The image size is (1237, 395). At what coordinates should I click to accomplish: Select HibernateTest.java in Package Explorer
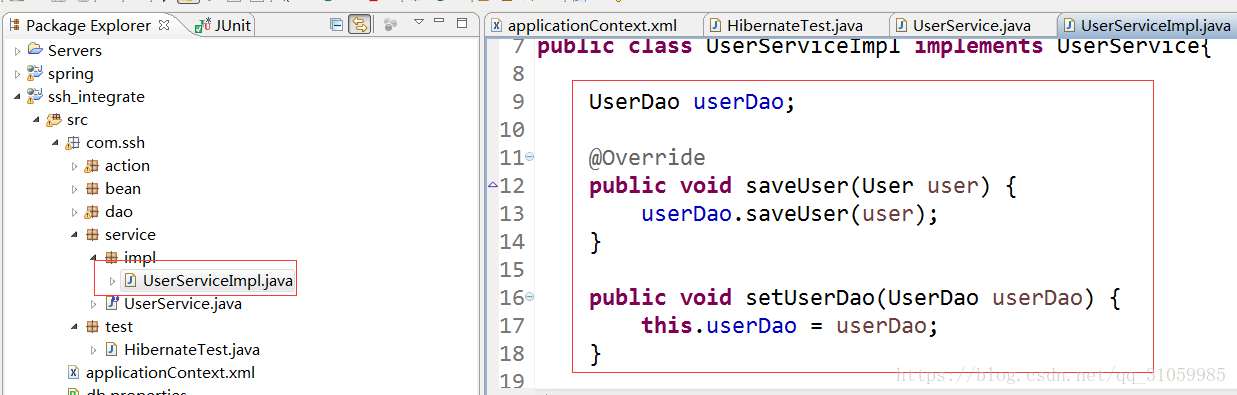(192, 350)
